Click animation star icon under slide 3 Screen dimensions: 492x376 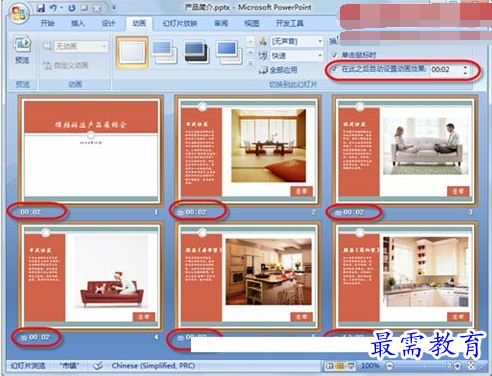pyautogui.click(x=338, y=212)
